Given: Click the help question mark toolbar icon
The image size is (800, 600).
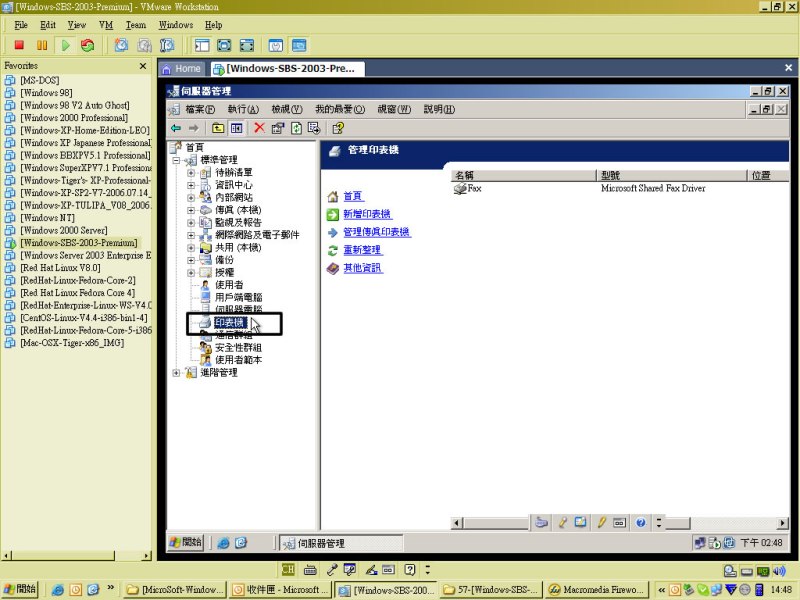Looking at the screenshot, I should click(338, 128).
